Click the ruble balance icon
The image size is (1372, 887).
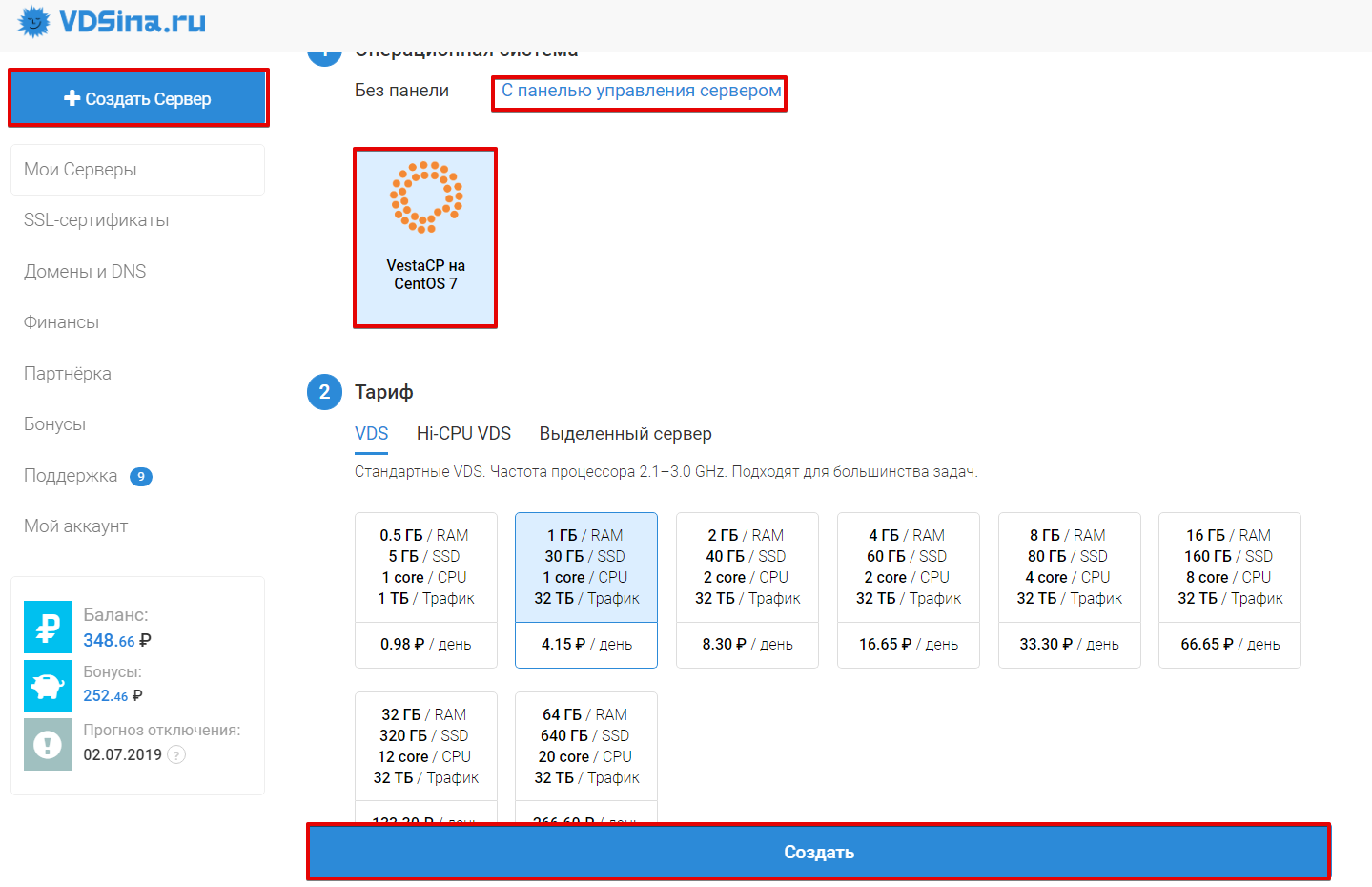[x=48, y=628]
